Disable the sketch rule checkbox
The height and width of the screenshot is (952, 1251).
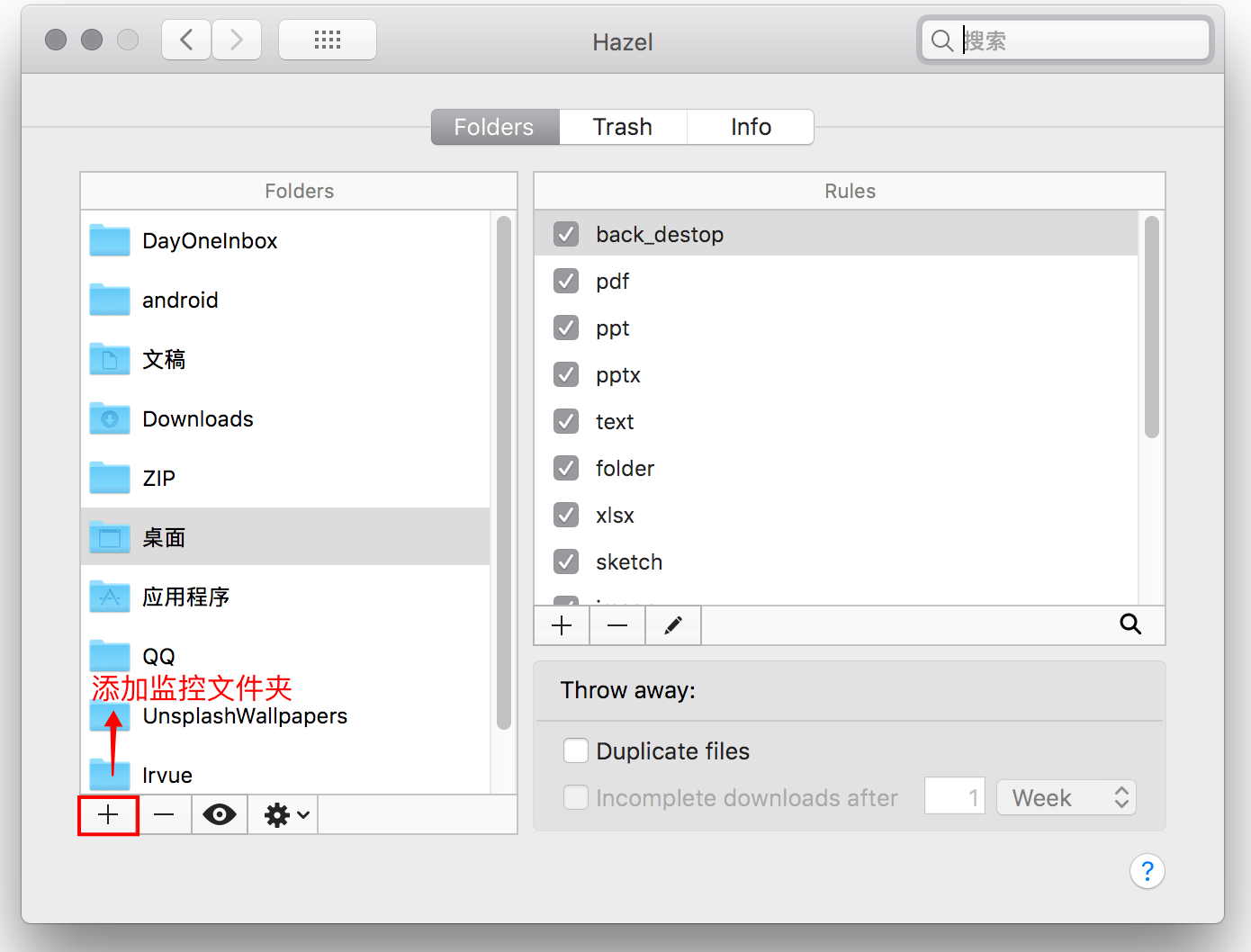click(x=566, y=562)
